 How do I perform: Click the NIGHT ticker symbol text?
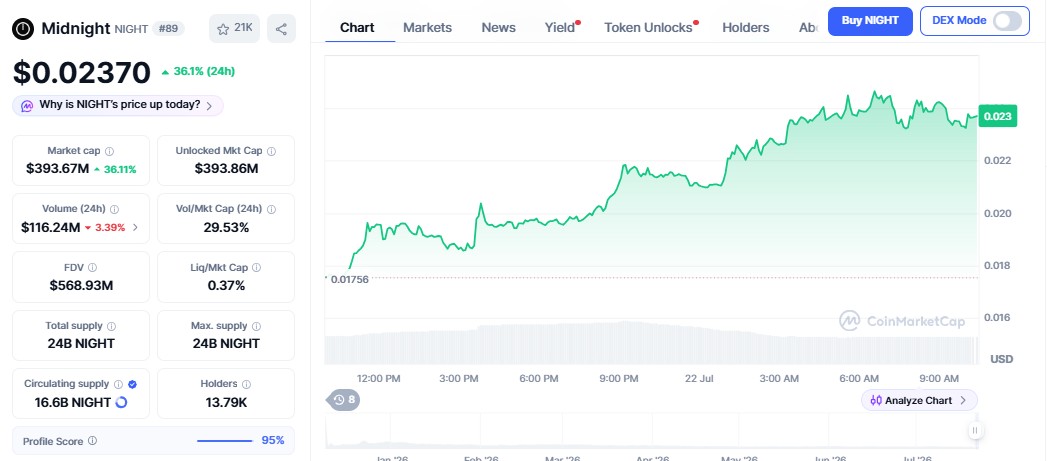131,29
